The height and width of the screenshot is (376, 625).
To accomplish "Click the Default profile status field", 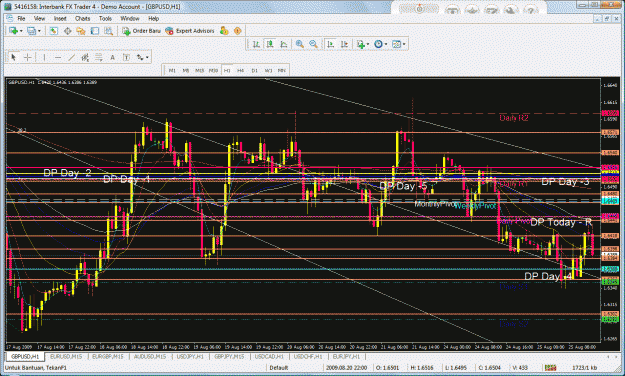I will (x=279, y=368).
